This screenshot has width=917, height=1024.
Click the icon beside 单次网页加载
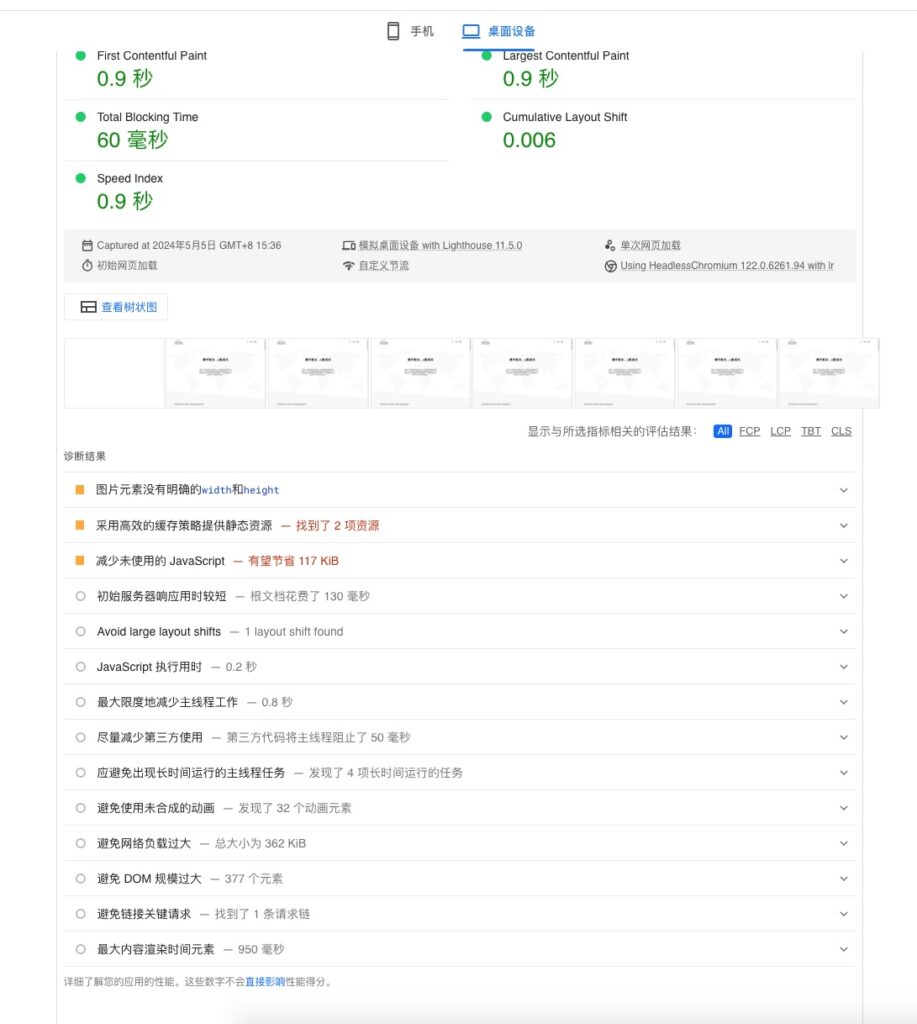pos(610,245)
